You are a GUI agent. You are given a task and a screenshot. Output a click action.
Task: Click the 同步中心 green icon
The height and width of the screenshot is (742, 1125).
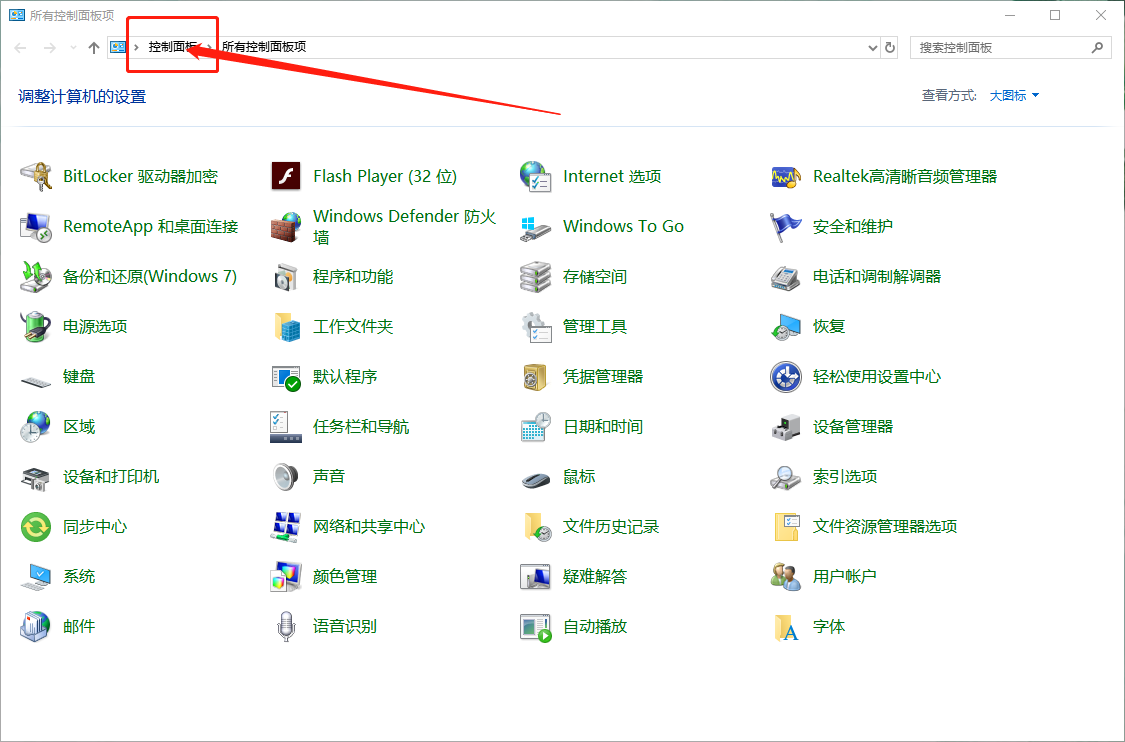[36, 527]
